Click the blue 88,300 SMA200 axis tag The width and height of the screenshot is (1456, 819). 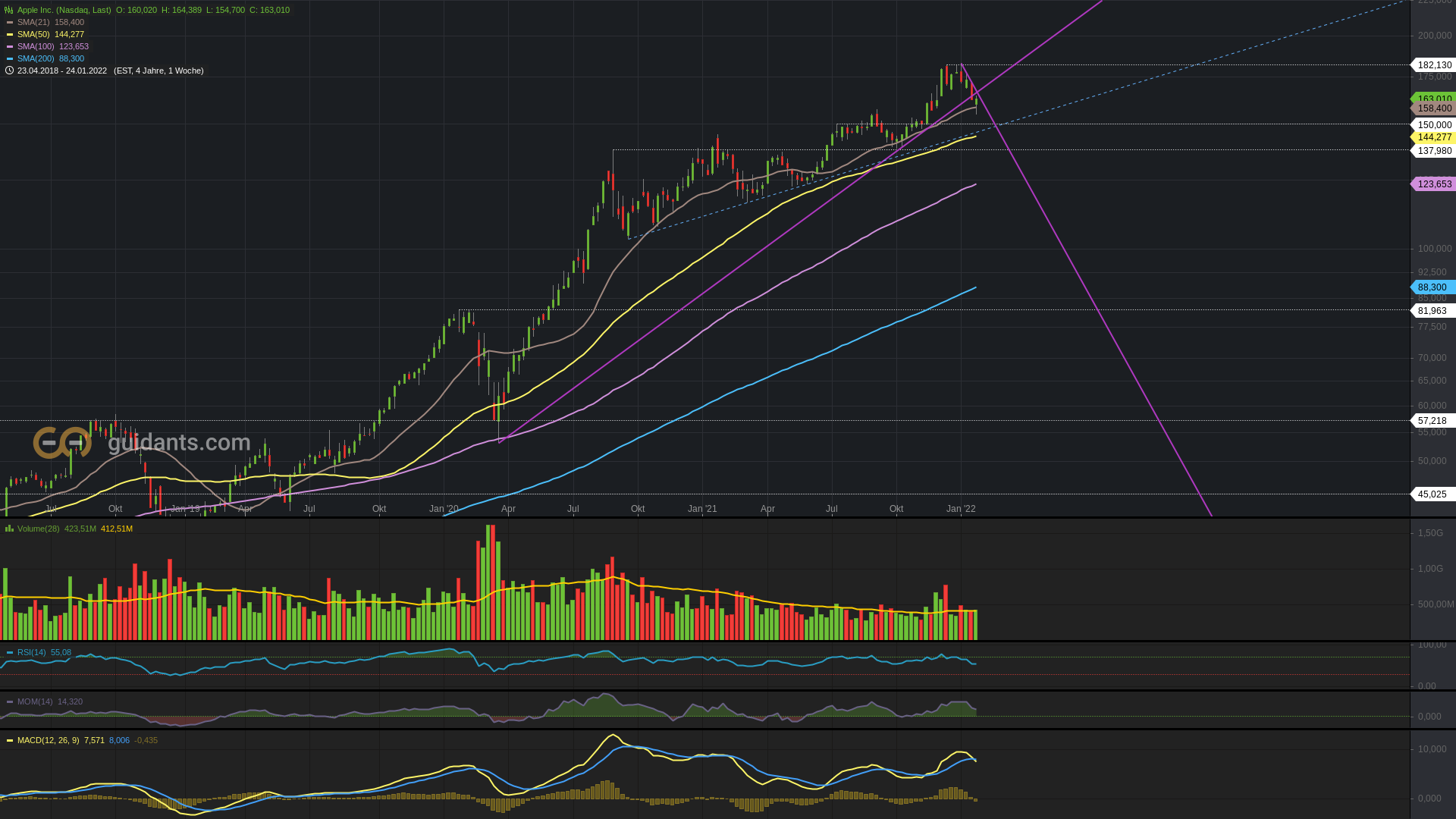pyautogui.click(x=1432, y=287)
